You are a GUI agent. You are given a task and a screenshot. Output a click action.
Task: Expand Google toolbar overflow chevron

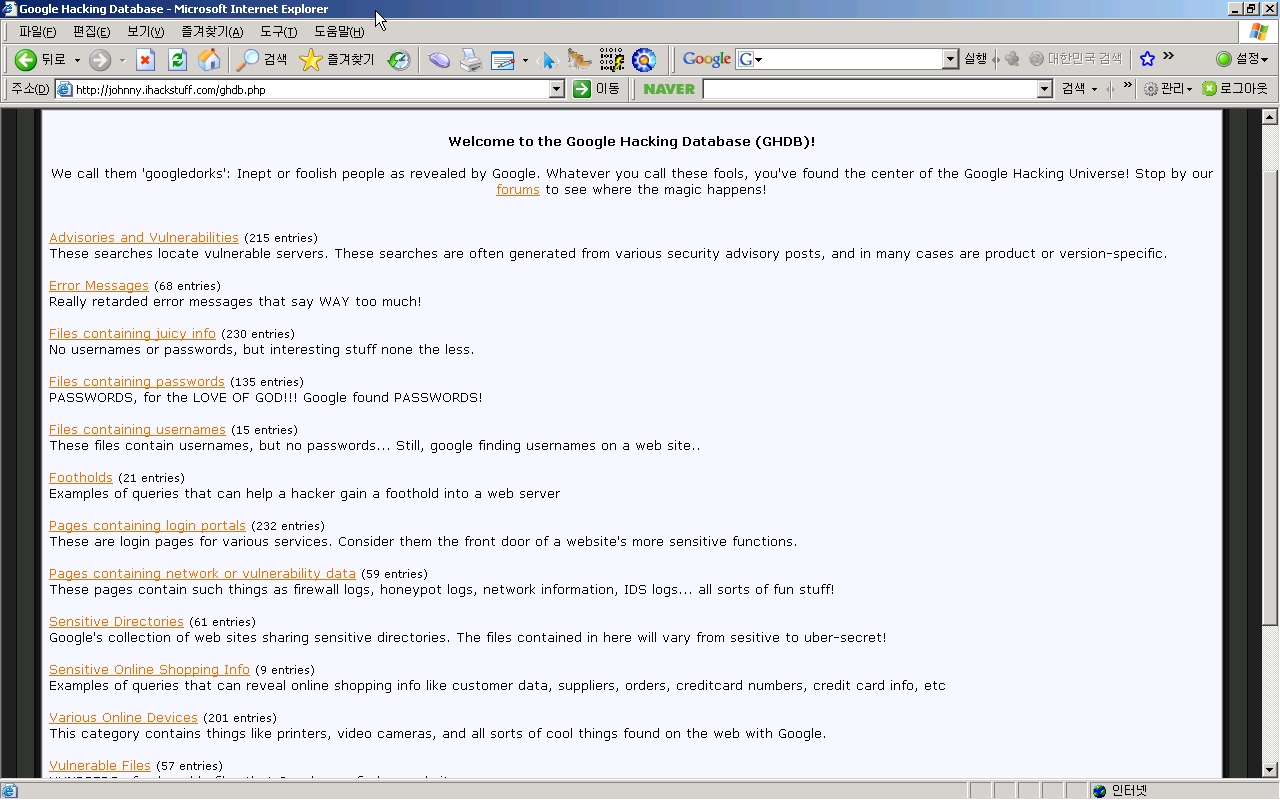pos(1168,57)
